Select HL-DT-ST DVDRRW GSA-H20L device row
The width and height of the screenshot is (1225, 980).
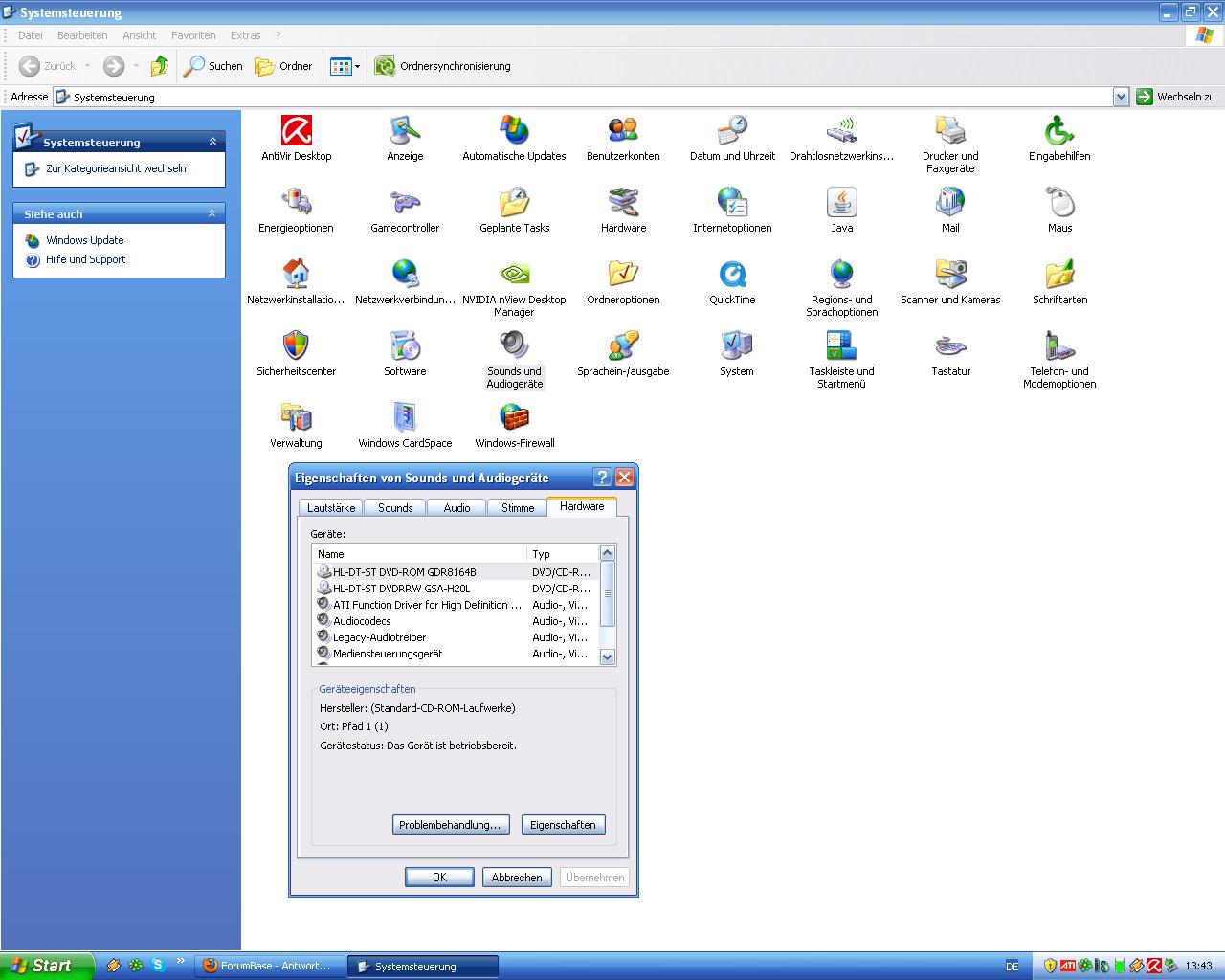coord(456,589)
